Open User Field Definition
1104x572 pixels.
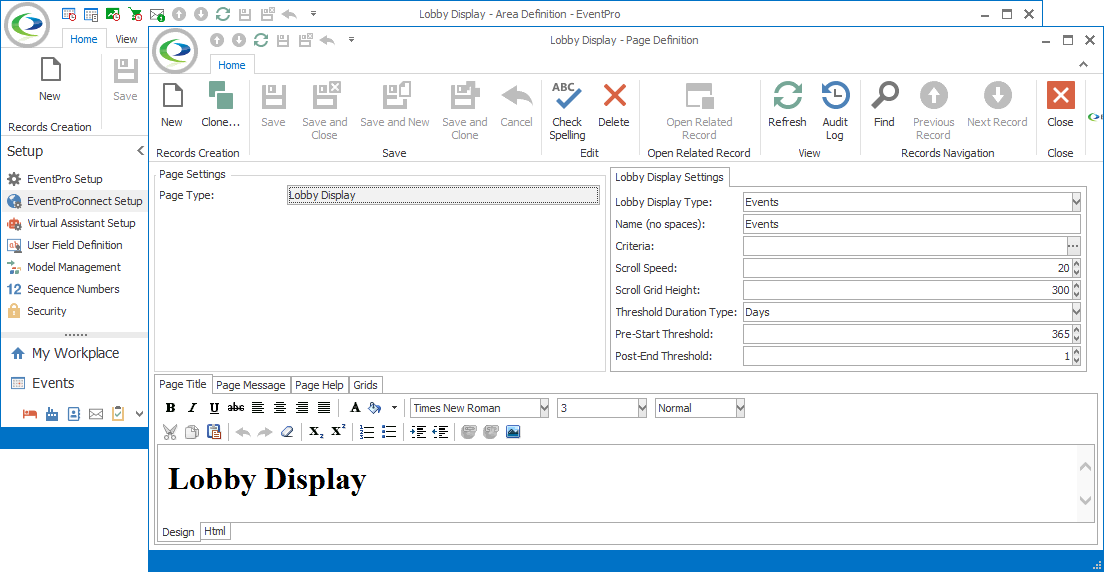75,245
